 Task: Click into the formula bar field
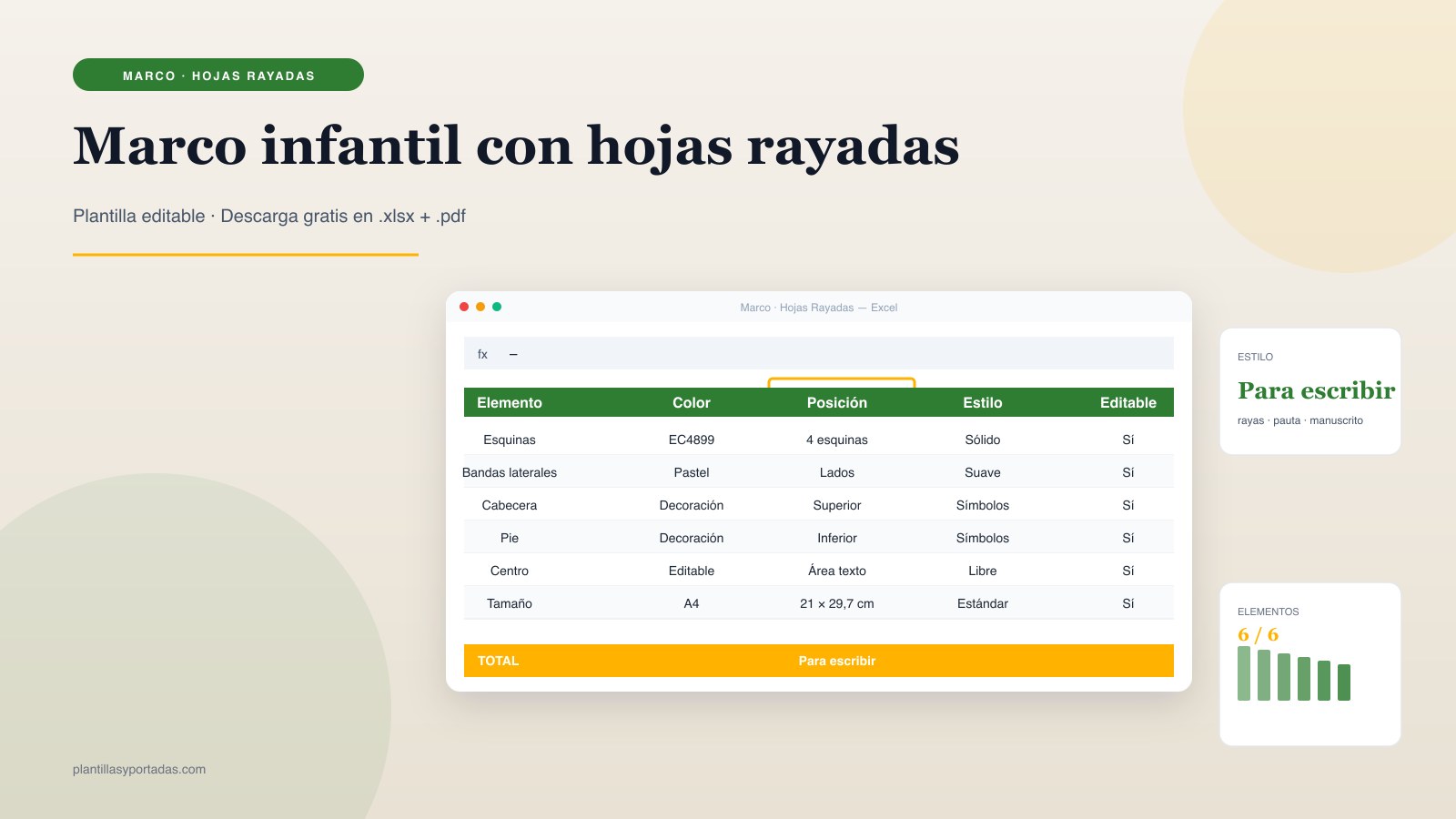coord(819,353)
